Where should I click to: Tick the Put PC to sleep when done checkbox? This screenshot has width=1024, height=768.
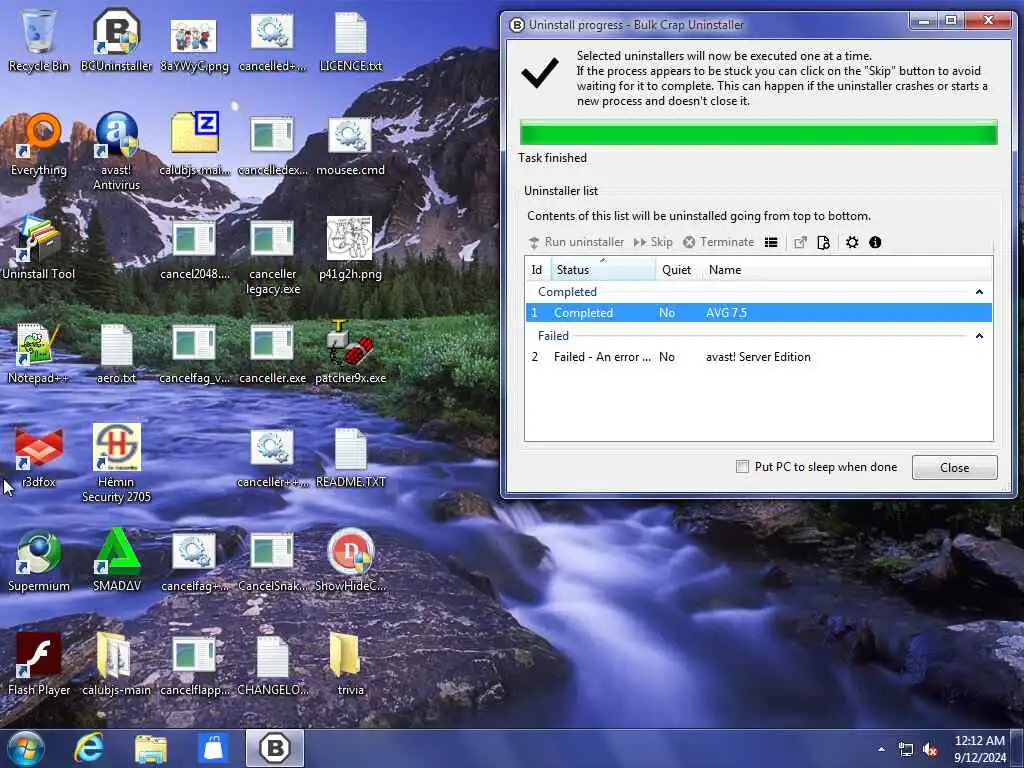pyautogui.click(x=742, y=466)
